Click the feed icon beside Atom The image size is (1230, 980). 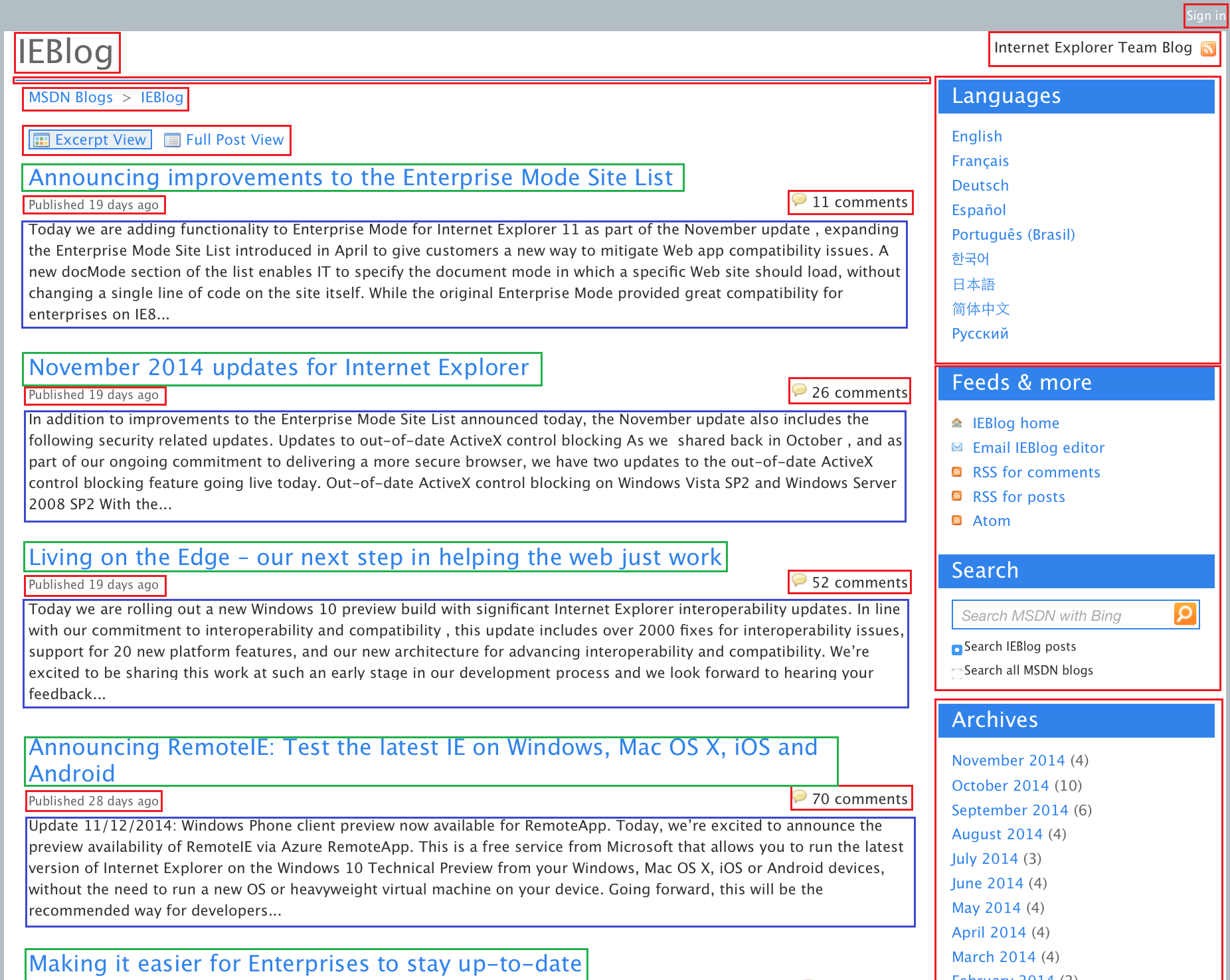point(957,521)
